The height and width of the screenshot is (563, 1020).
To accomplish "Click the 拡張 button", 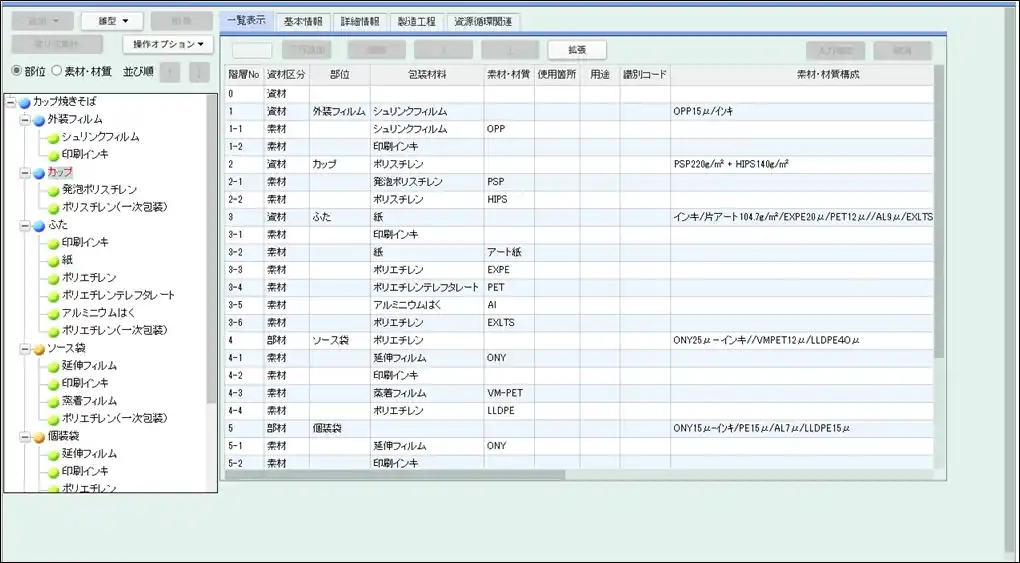I will (x=577, y=50).
